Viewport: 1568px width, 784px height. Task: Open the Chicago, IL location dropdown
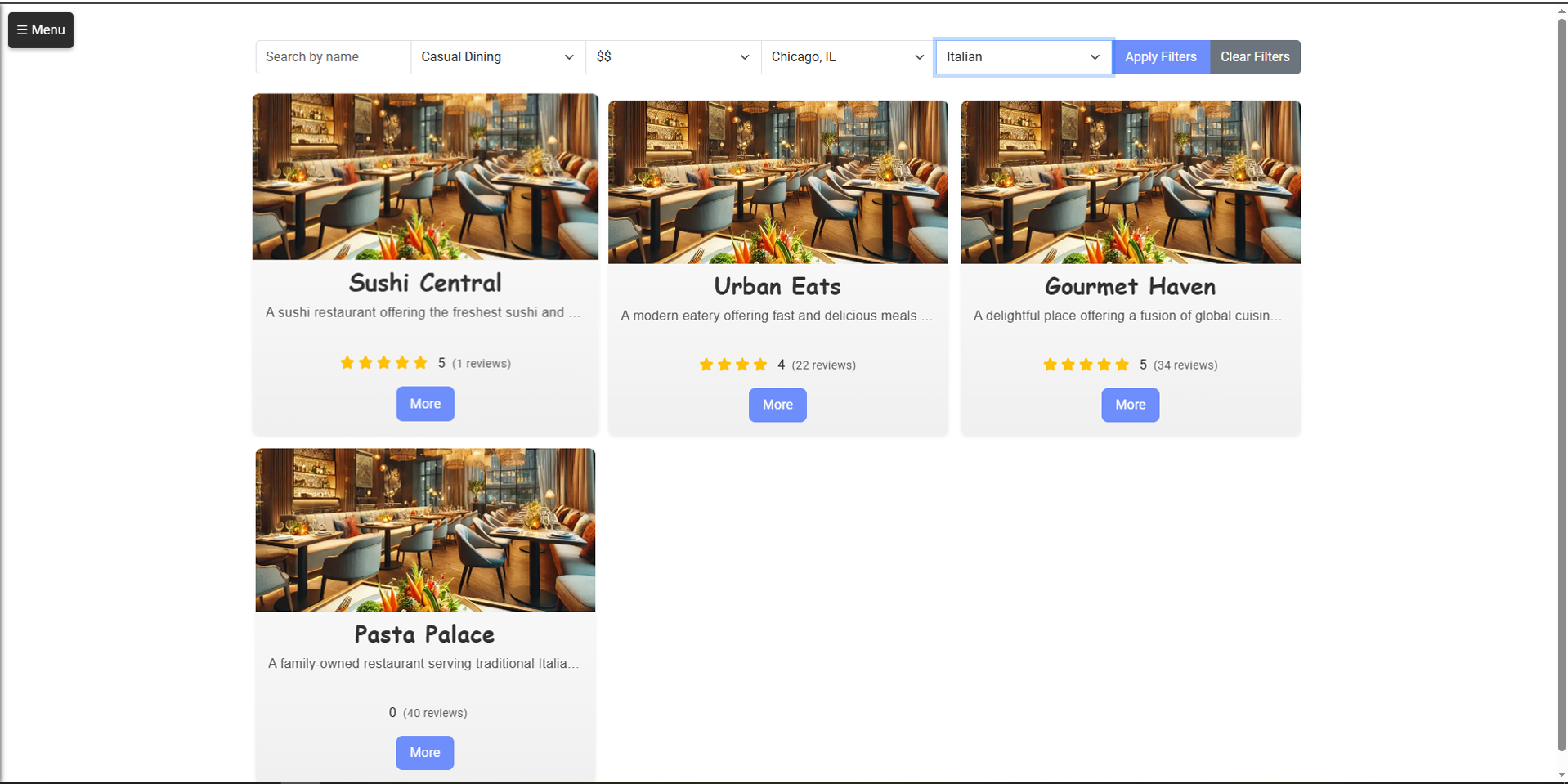pos(849,57)
